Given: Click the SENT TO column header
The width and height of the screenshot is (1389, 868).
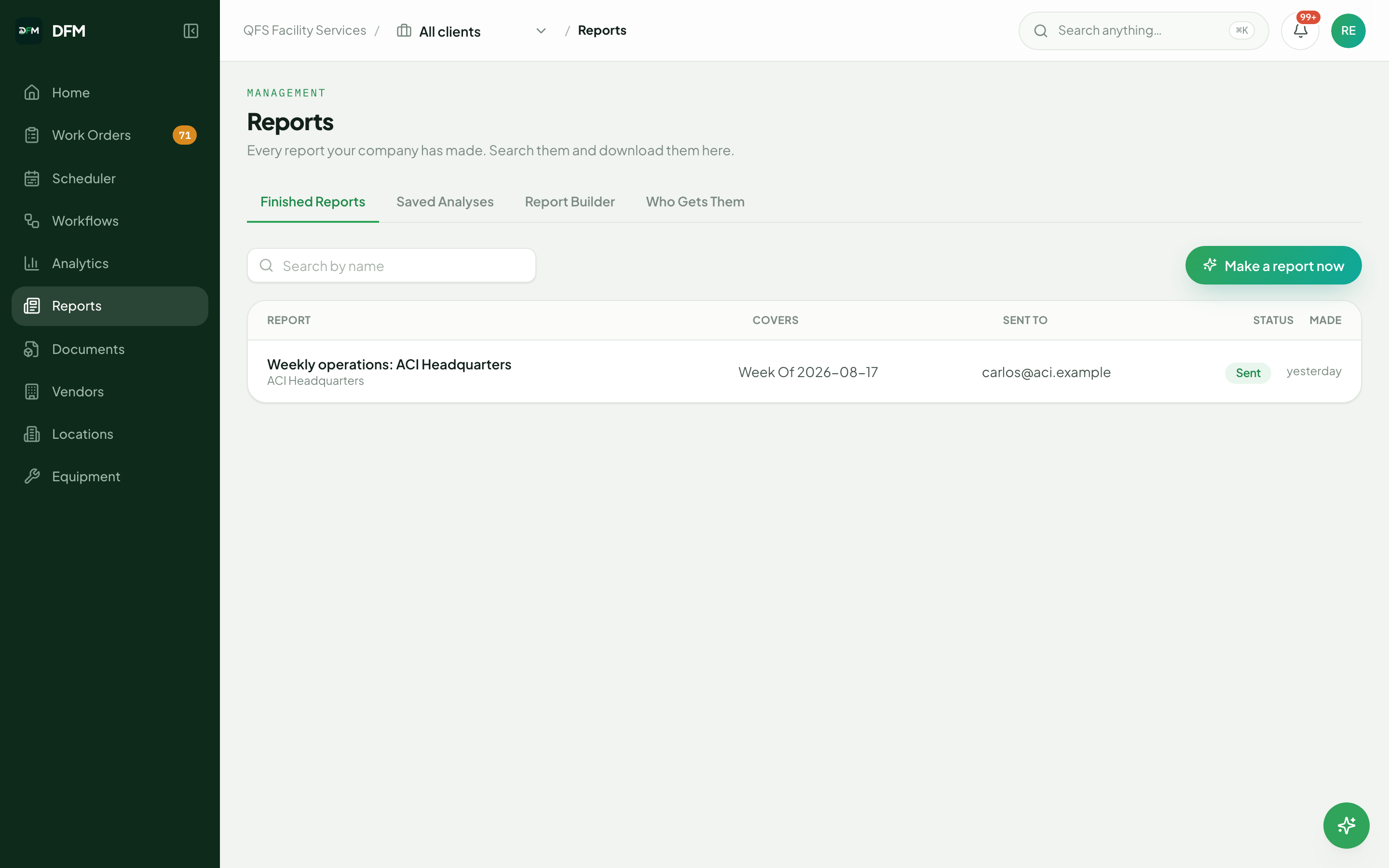Looking at the screenshot, I should point(1024,320).
